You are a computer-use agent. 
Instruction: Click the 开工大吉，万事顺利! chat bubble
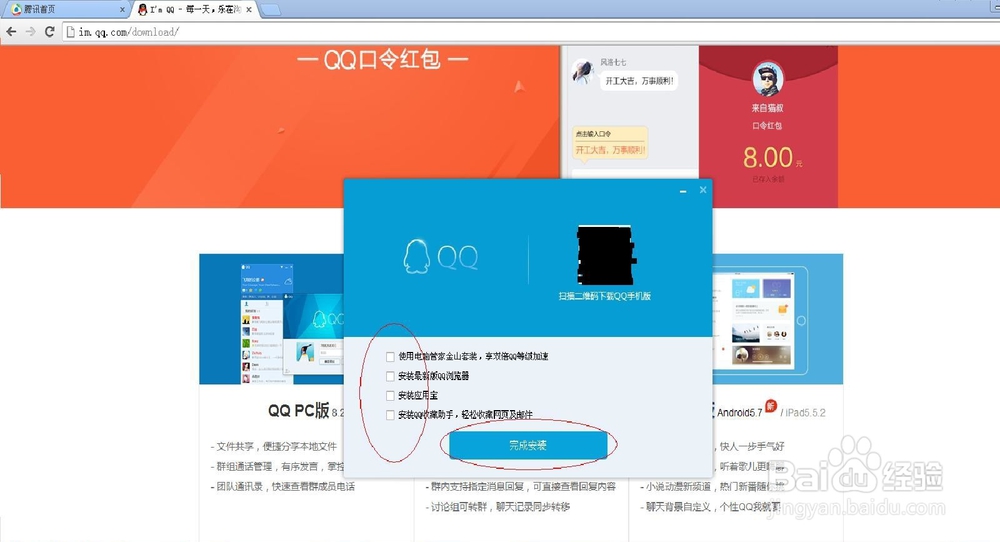click(639, 81)
